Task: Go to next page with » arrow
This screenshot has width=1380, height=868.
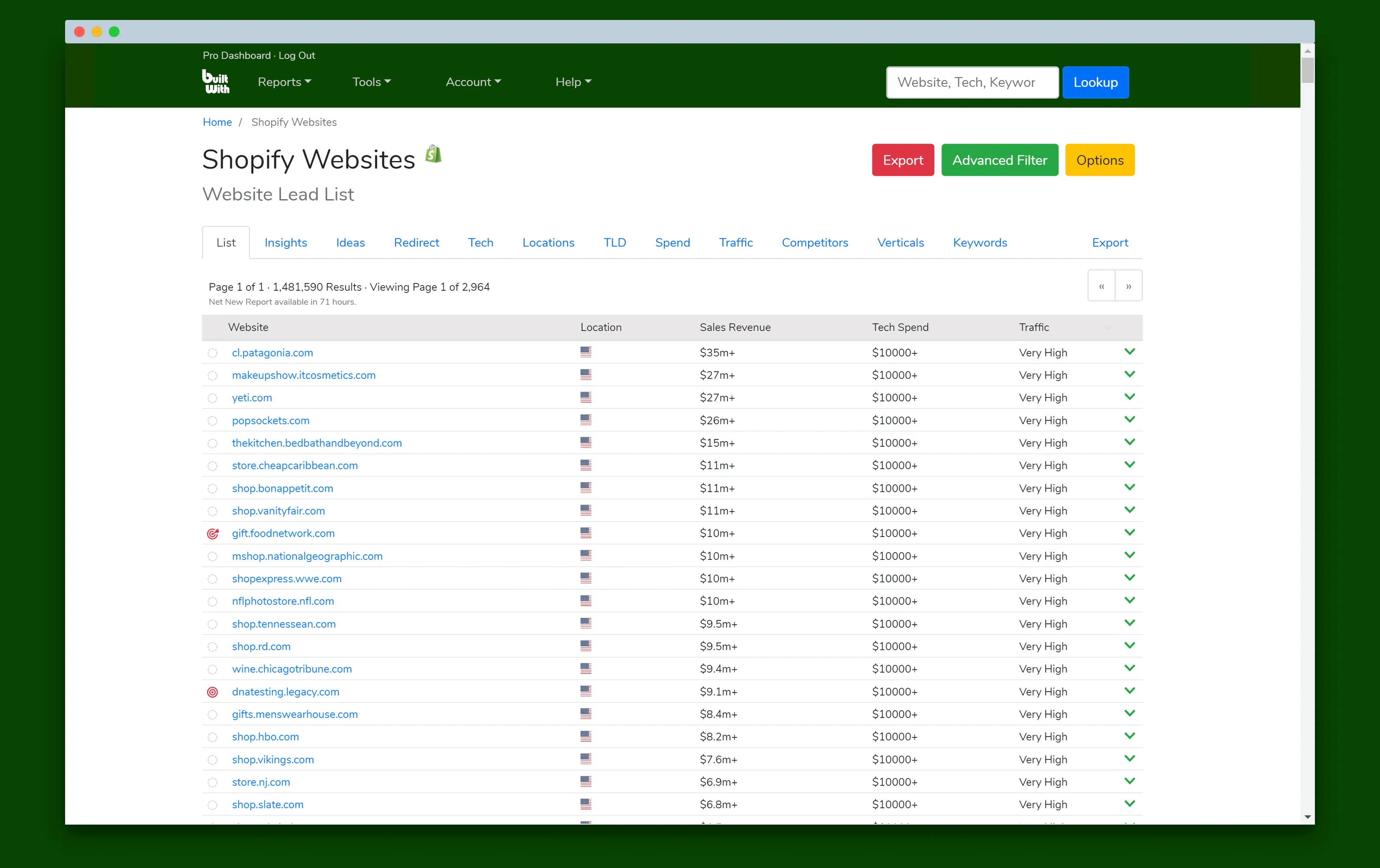Action: click(1128, 286)
